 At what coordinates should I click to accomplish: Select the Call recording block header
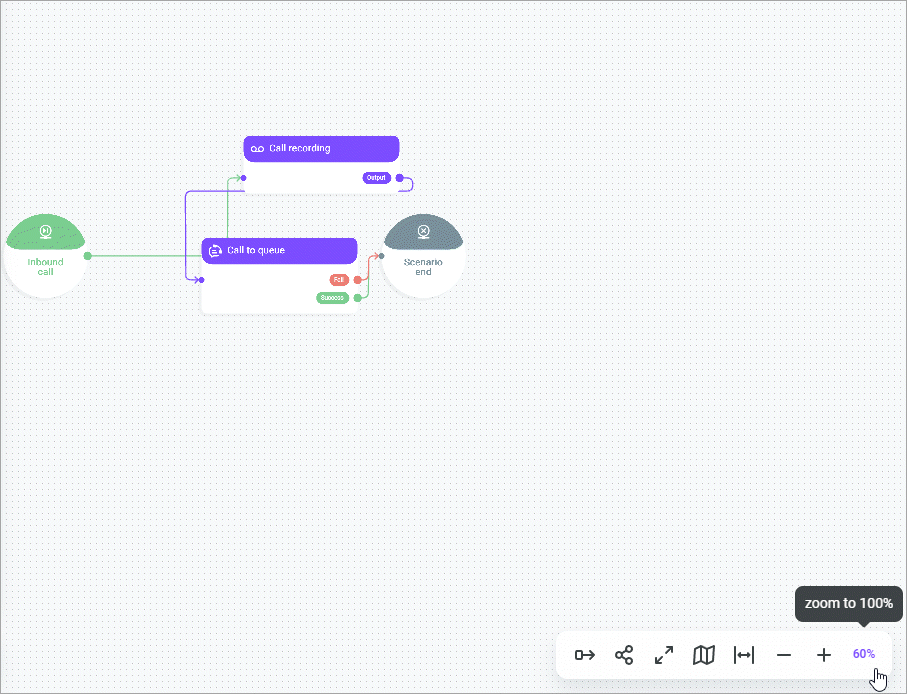pos(321,149)
